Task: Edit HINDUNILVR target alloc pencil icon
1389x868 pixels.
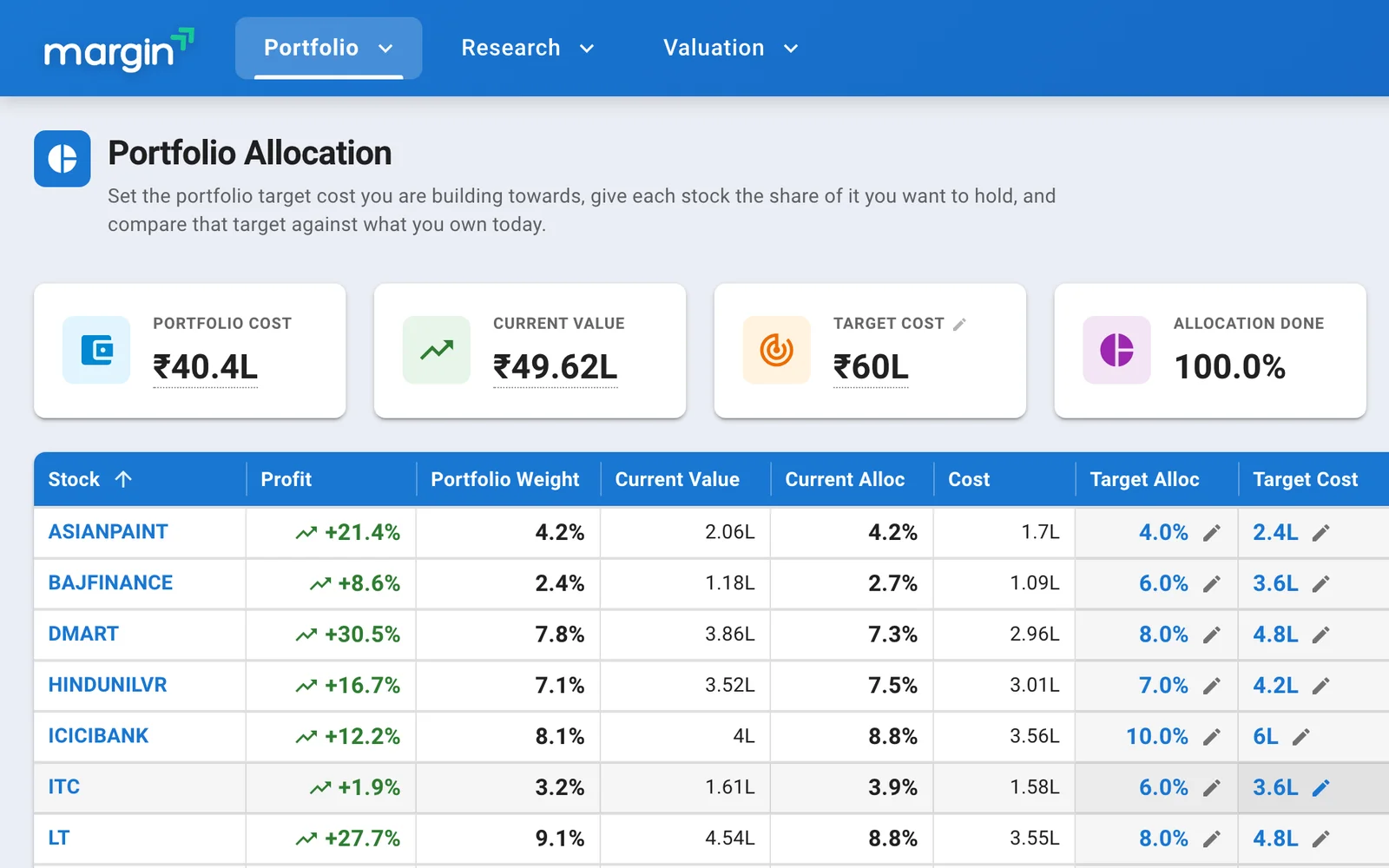Action: click(x=1212, y=687)
